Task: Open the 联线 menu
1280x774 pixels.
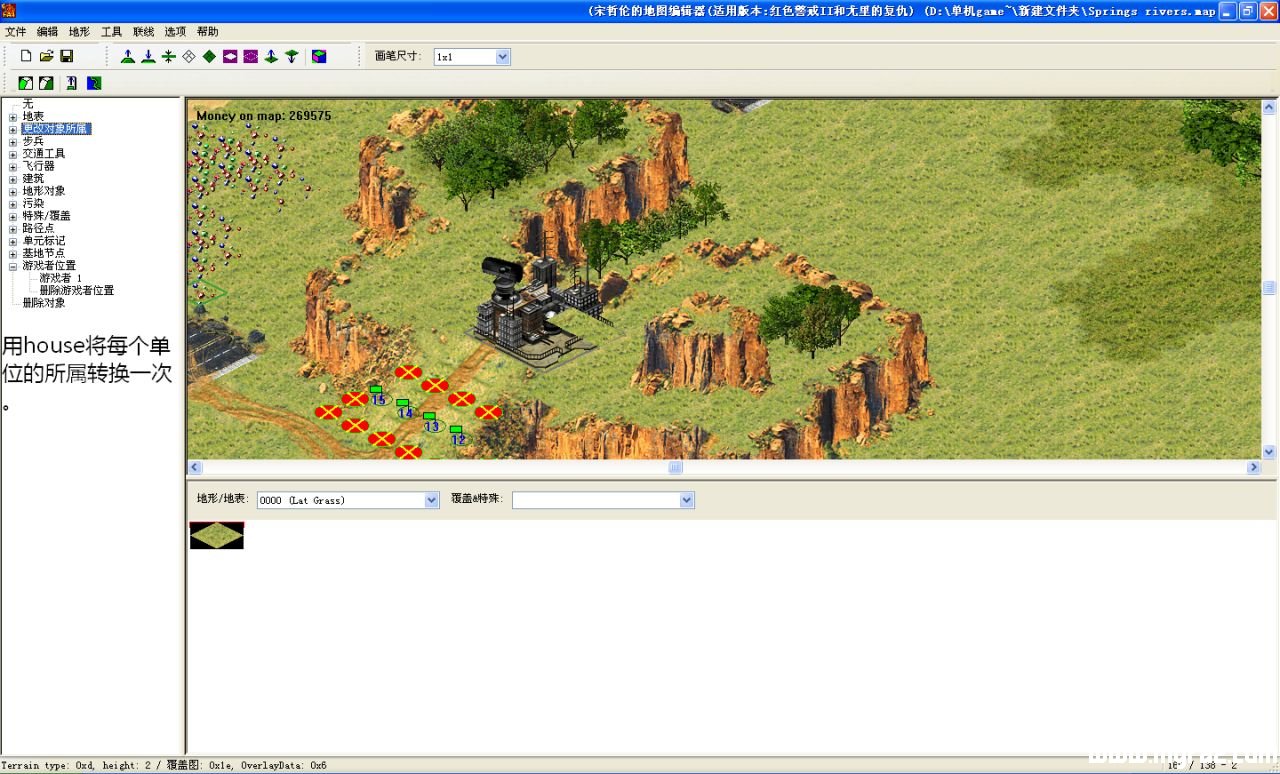Action: pyautogui.click(x=144, y=32)
